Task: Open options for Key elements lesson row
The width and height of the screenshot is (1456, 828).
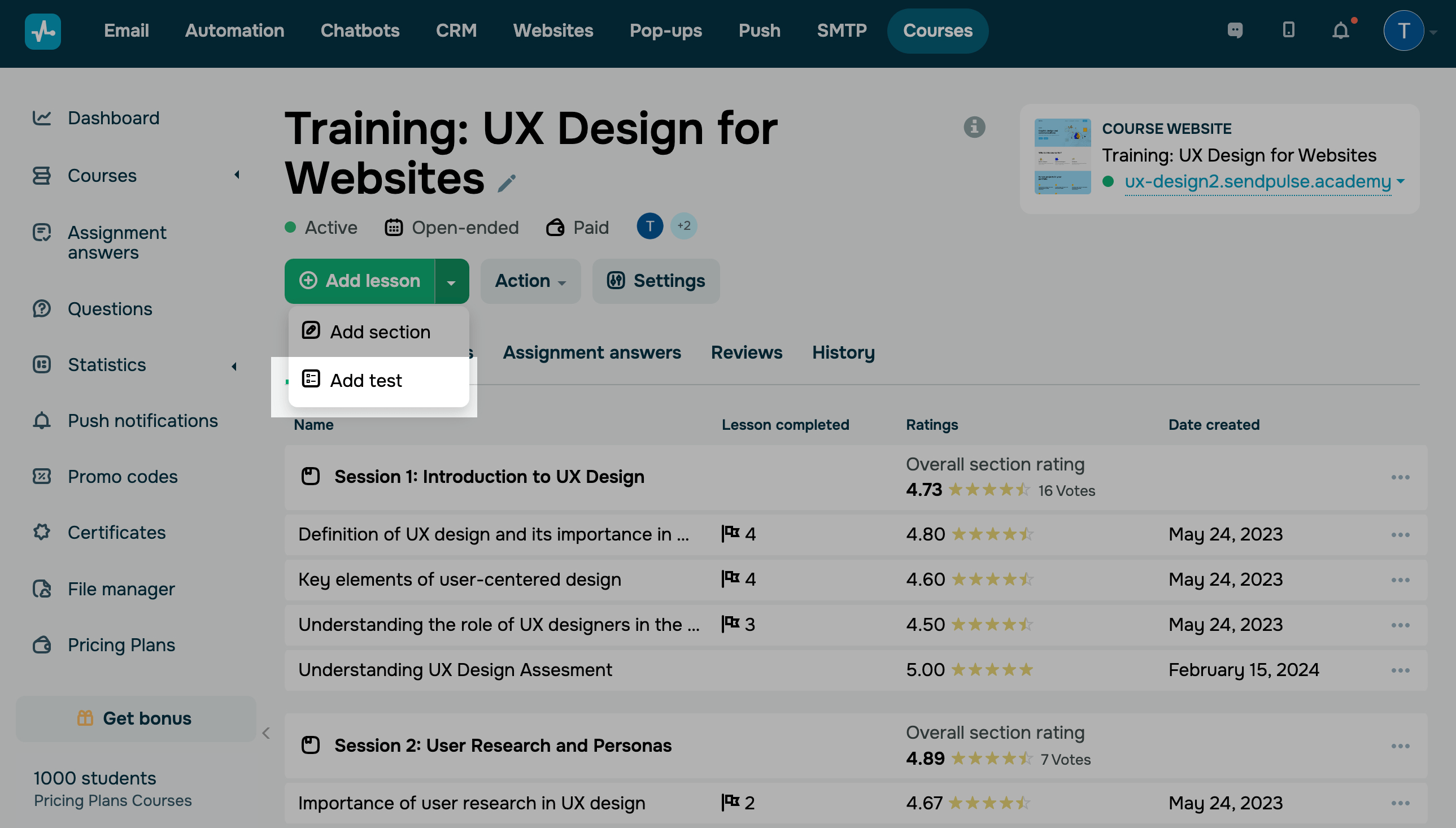Action: 1400,580
